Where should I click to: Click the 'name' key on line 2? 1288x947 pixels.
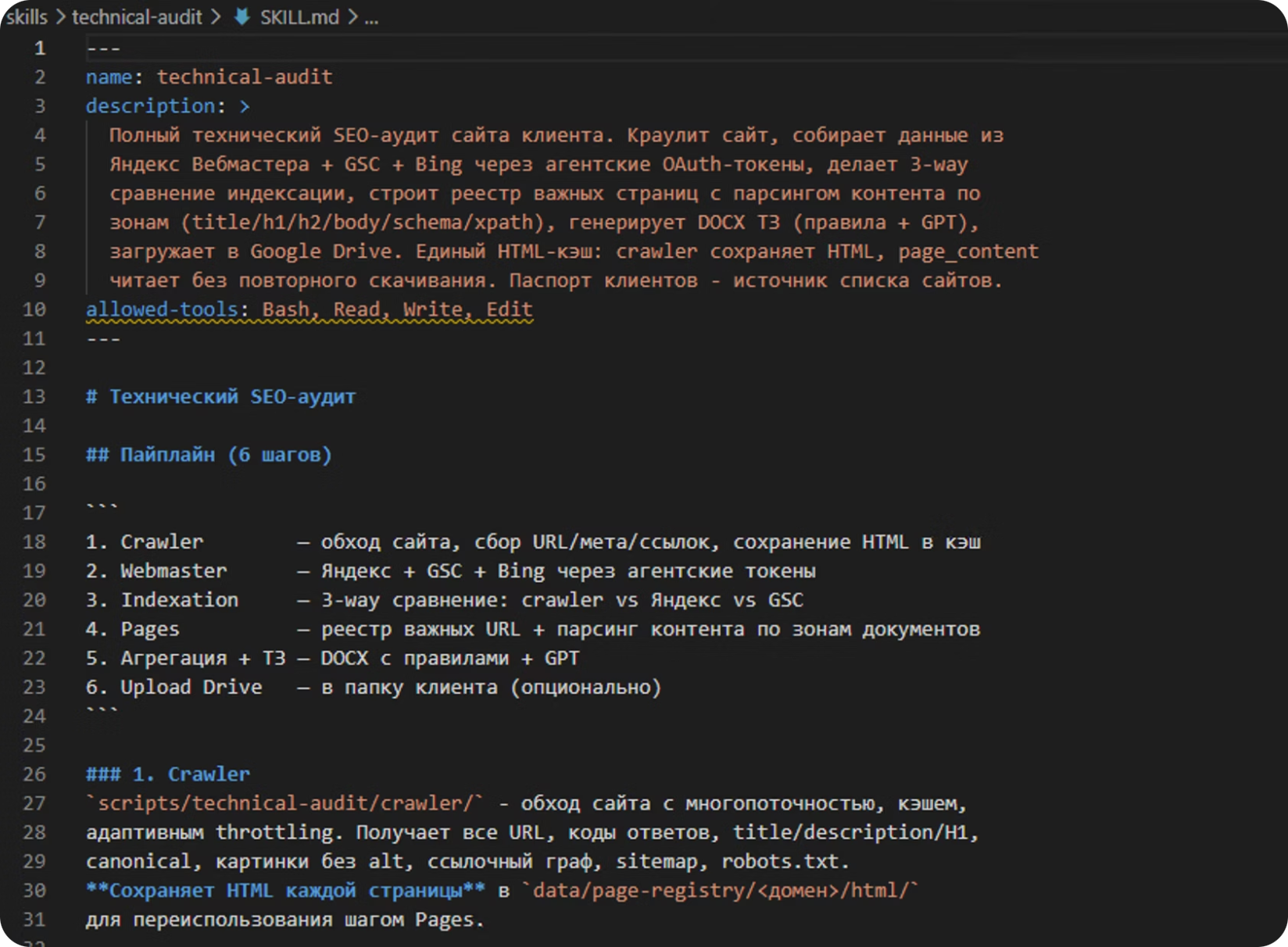[109, 77]
